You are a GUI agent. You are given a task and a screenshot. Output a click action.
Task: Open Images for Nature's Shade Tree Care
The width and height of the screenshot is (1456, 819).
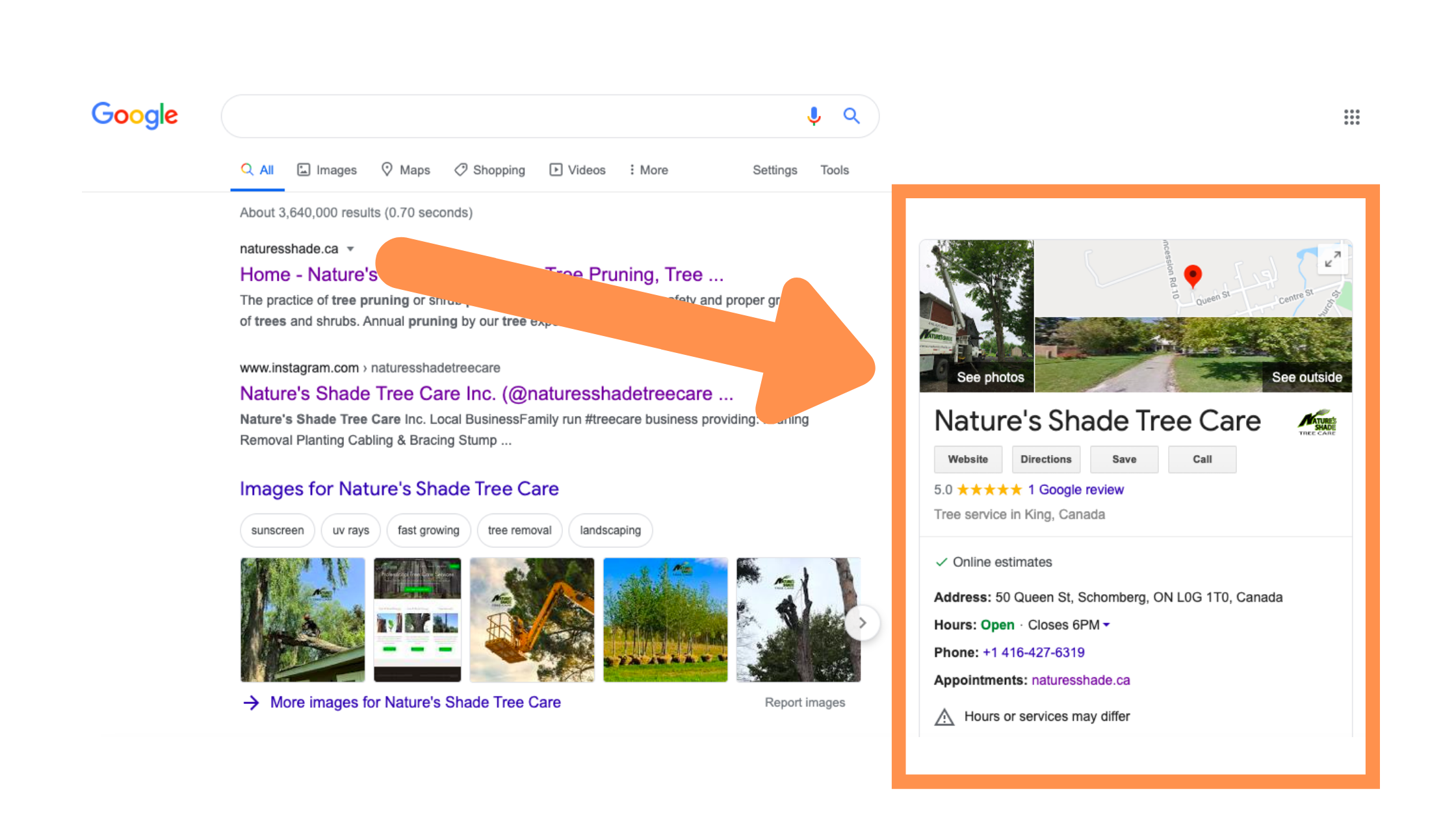point(399,489)
